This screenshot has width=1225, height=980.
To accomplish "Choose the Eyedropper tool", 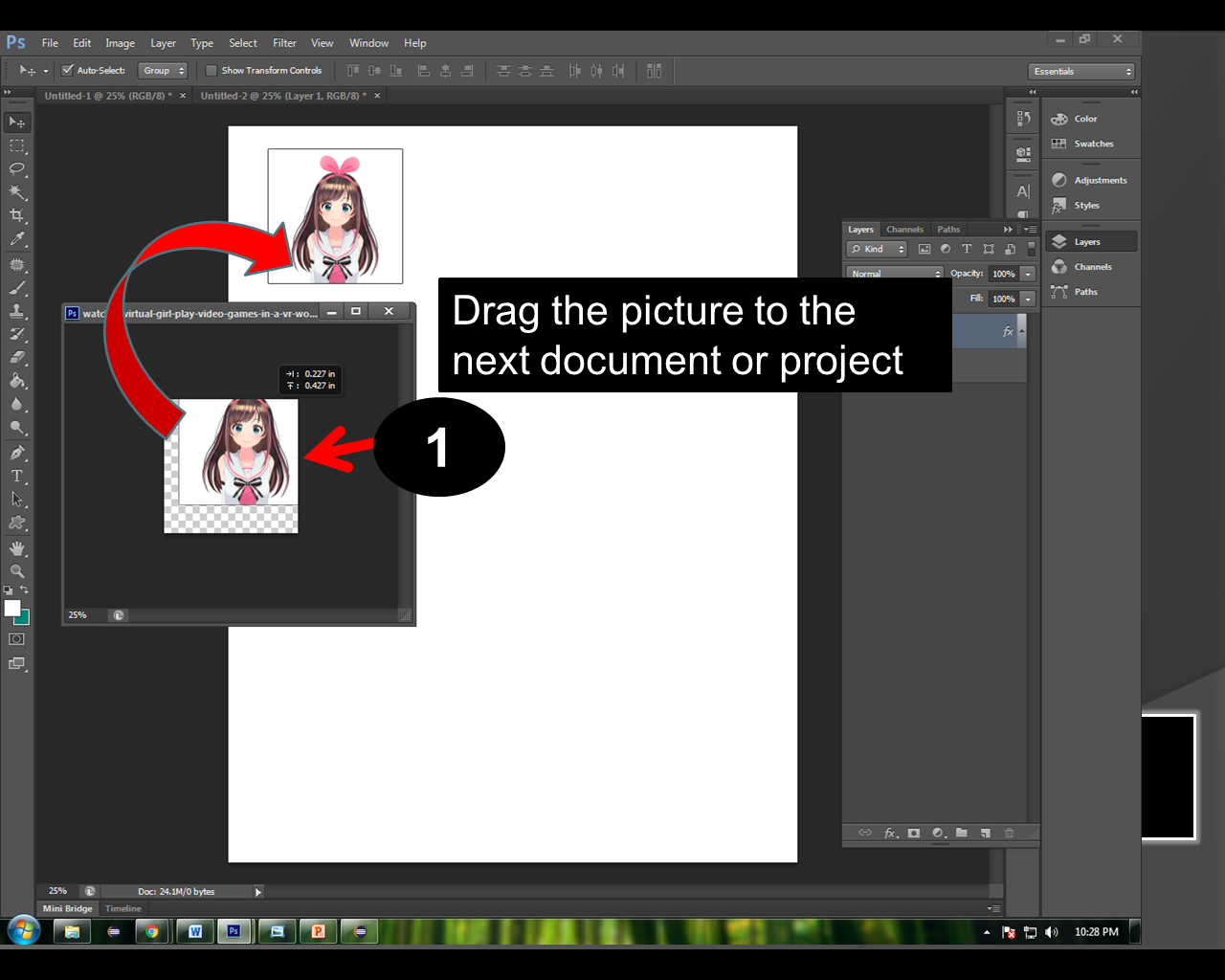I will [x=16, y=239].
